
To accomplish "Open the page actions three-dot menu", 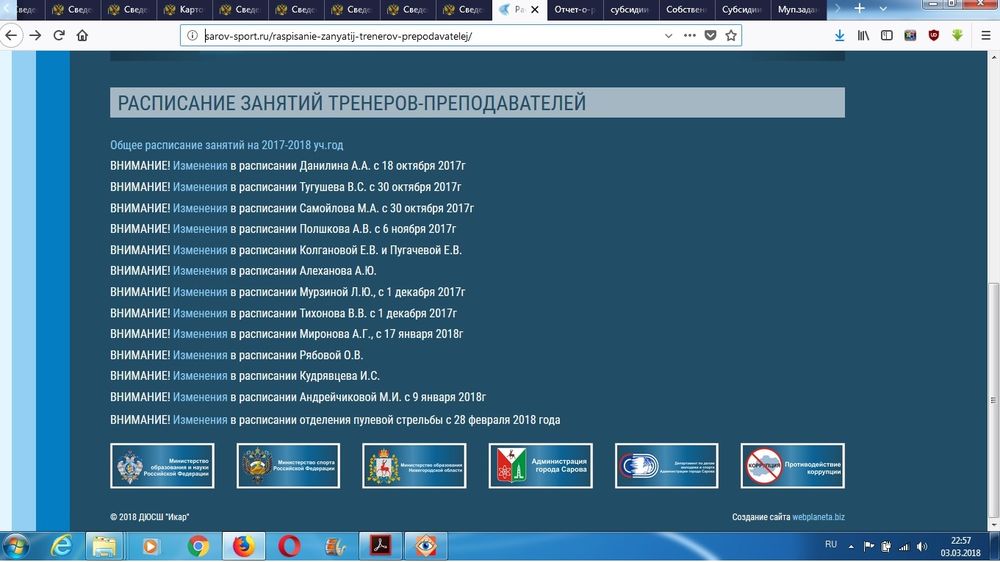I will coord(689,35).
